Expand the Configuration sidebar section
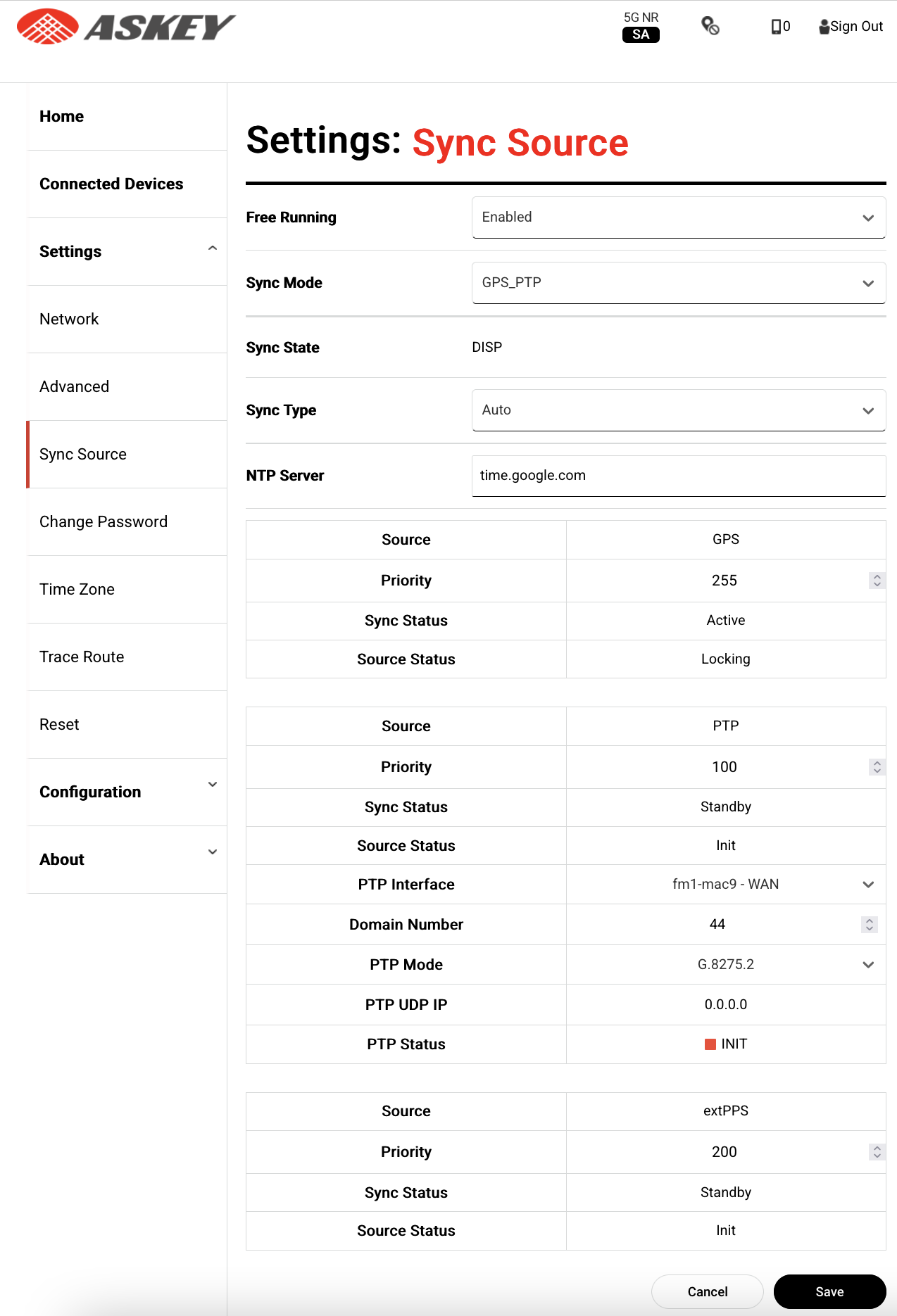This screenshot has height=1316, width=897. point(212,785)
